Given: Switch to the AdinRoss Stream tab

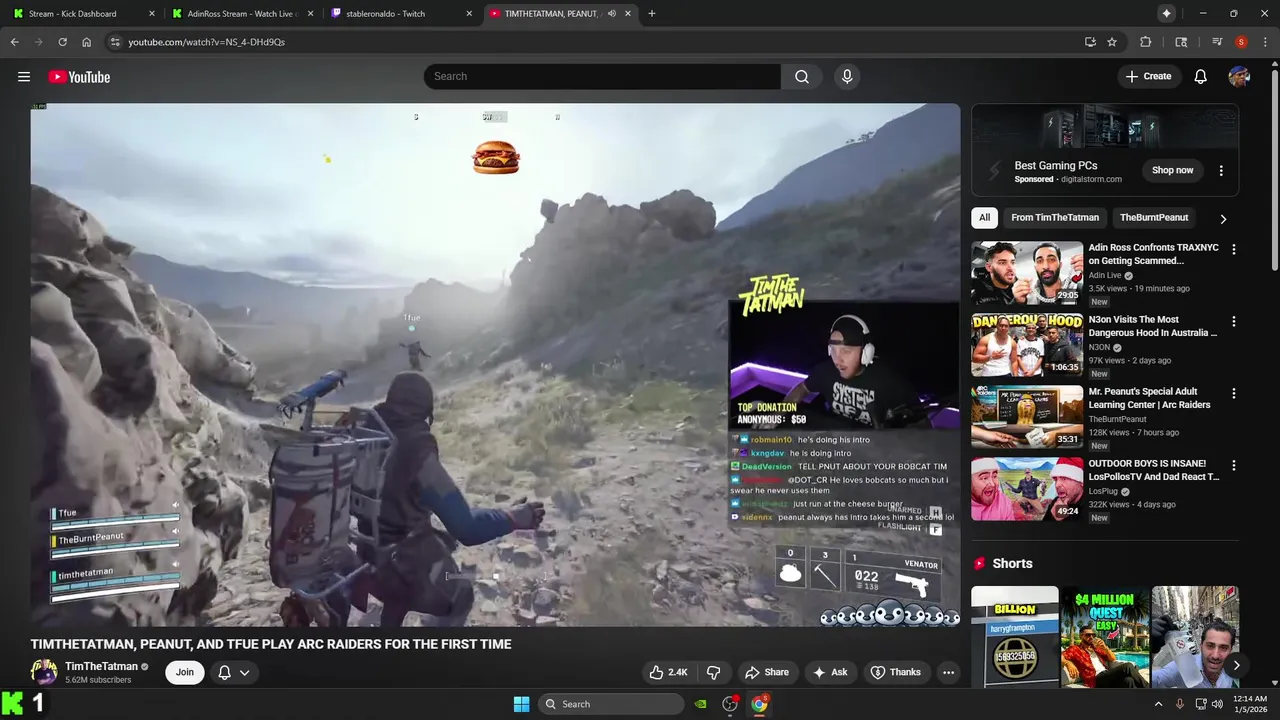Looking at the screenshot, I should pos(244,14).
